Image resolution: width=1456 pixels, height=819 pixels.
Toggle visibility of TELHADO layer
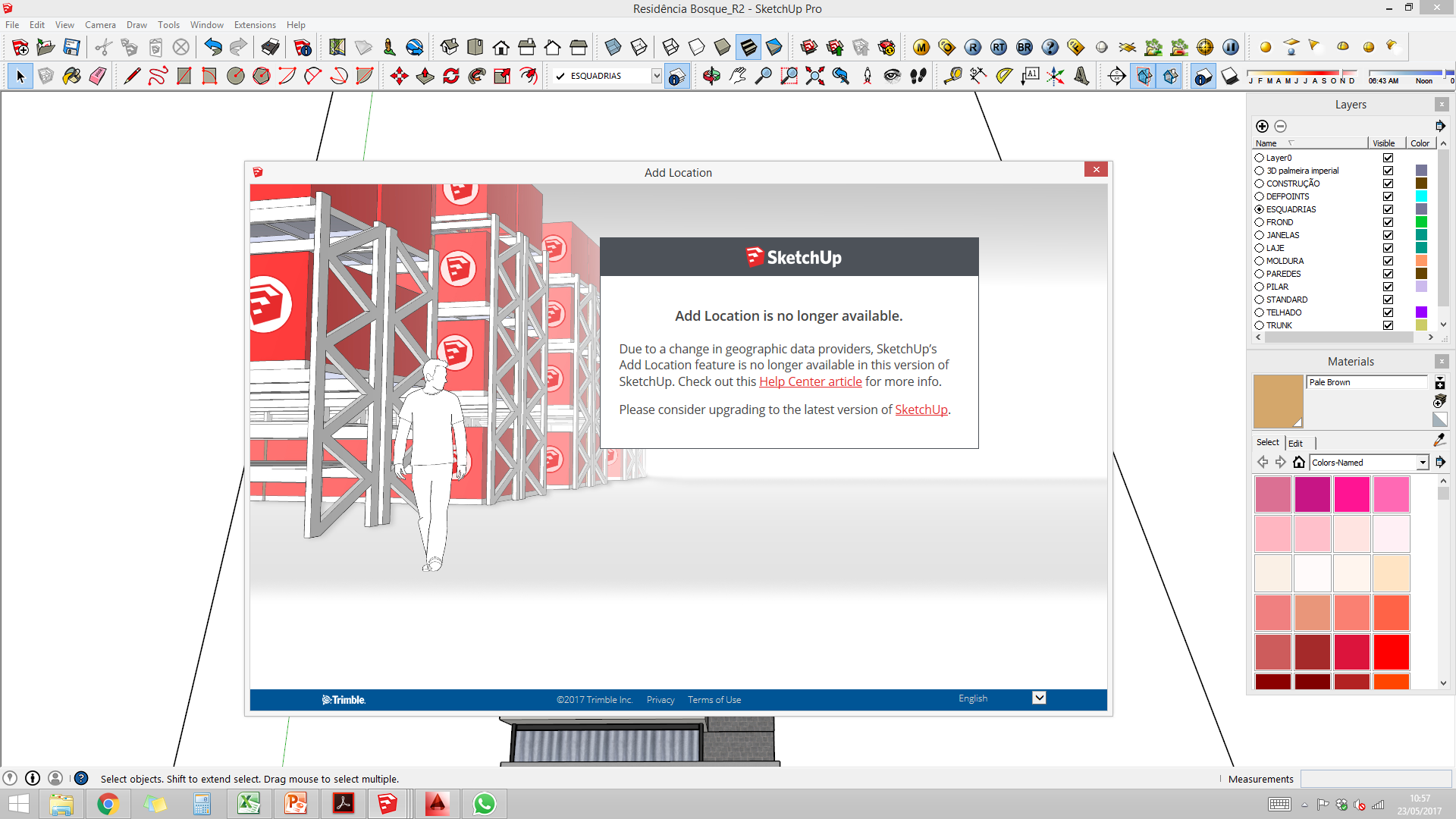1388,312
